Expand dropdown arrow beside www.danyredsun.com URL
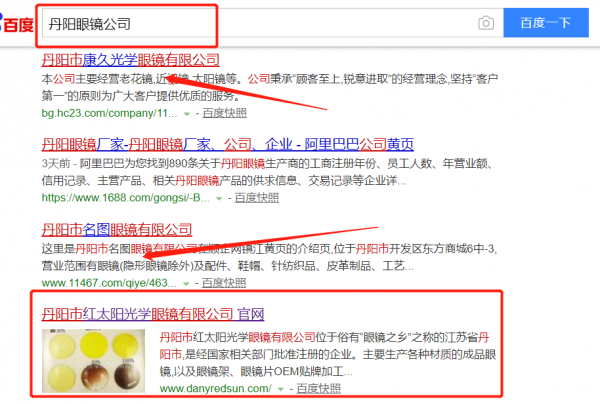Viewport: 600px width, 404px height. click(281, 389)
